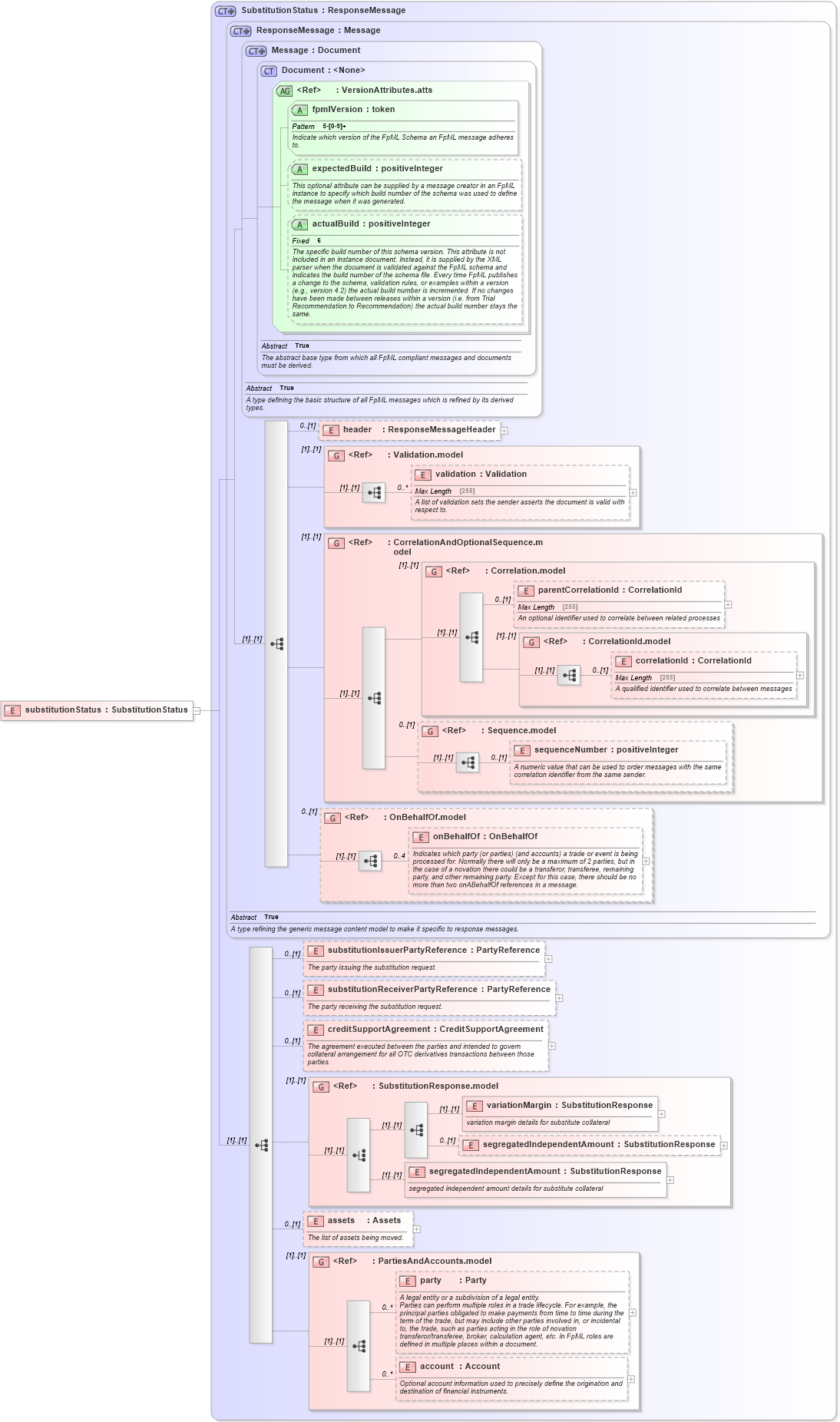This screenshot has height=1422, width=840.
Task: Expand substitutionReceiverPartyReference element
Action: click(x=559, y=998)
